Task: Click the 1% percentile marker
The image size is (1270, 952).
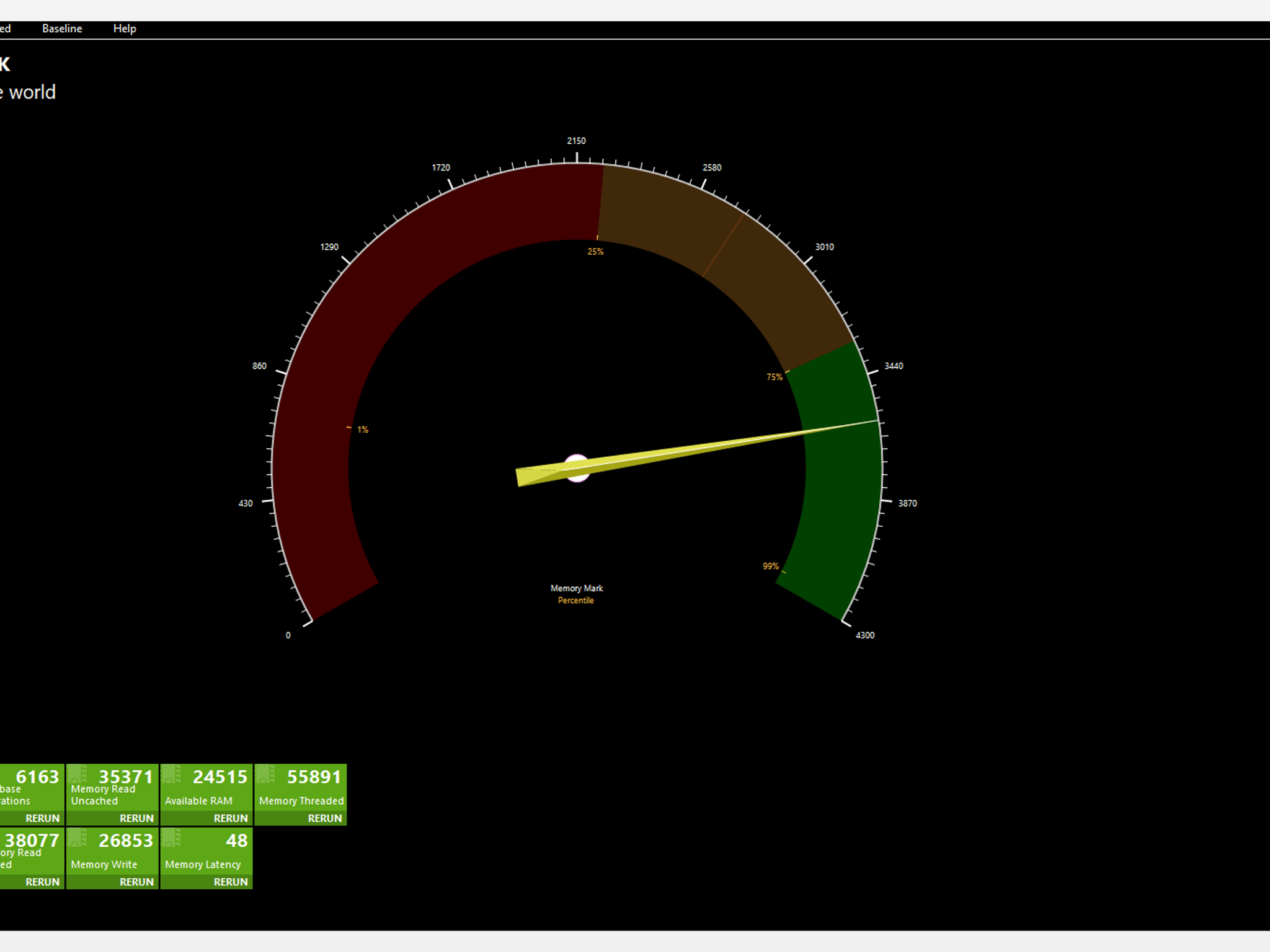Action: point(363,430)
